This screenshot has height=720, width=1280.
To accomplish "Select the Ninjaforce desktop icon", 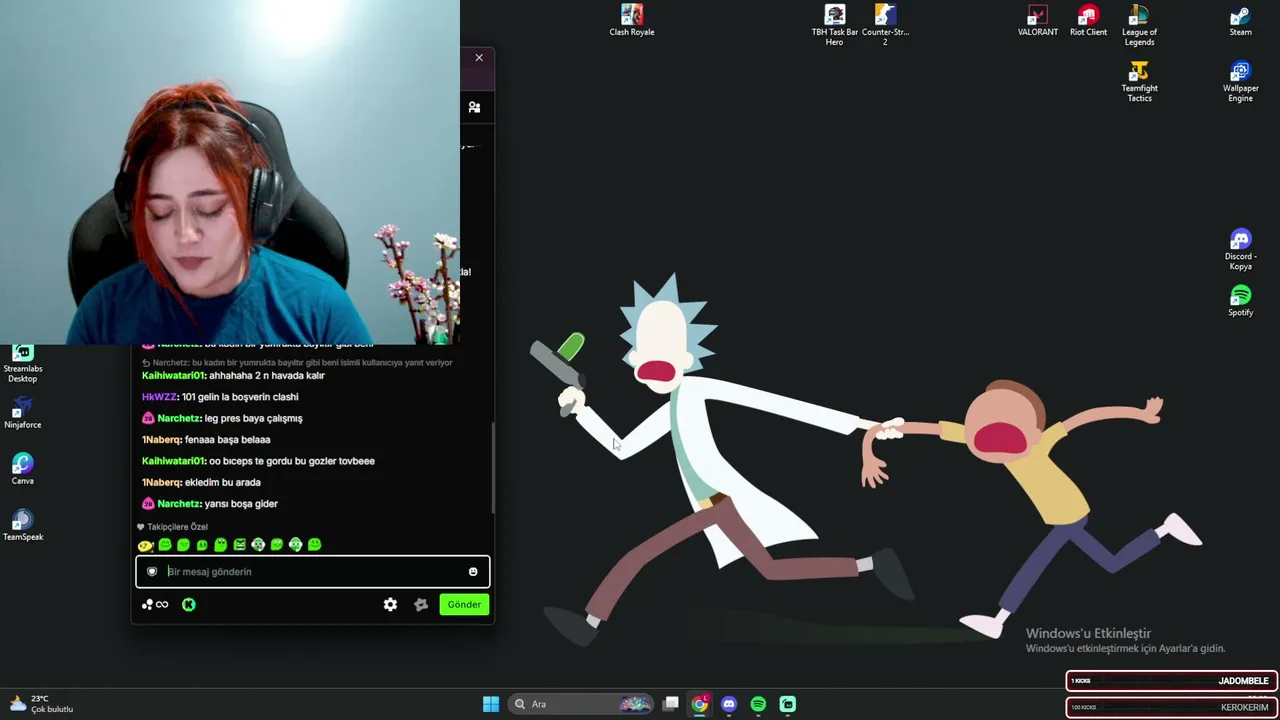I will pyautogui.click(x=23, y=412).
